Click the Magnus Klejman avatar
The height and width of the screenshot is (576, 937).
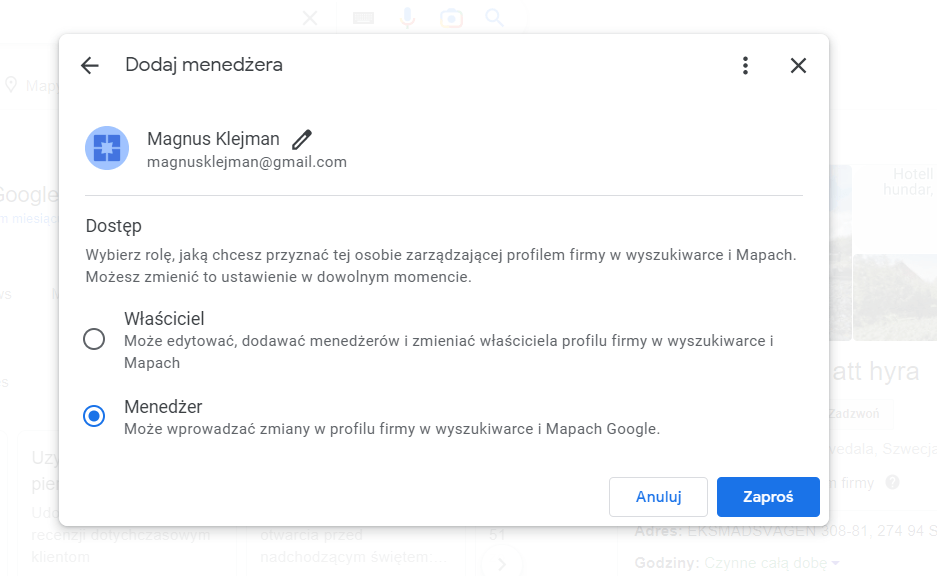tap(107, 148)
